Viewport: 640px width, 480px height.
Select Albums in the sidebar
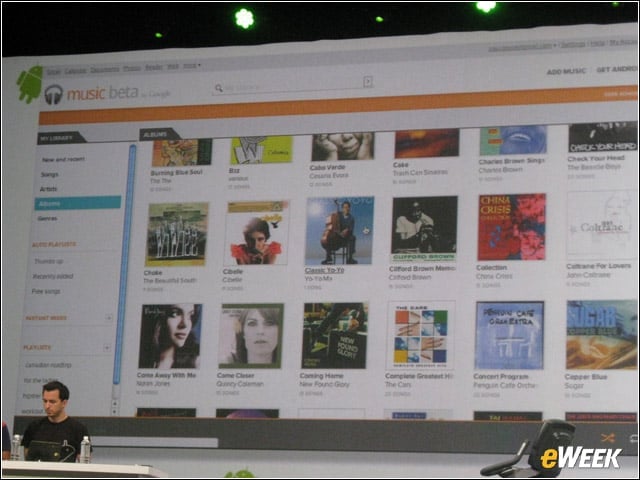click(x=78, y=203)
